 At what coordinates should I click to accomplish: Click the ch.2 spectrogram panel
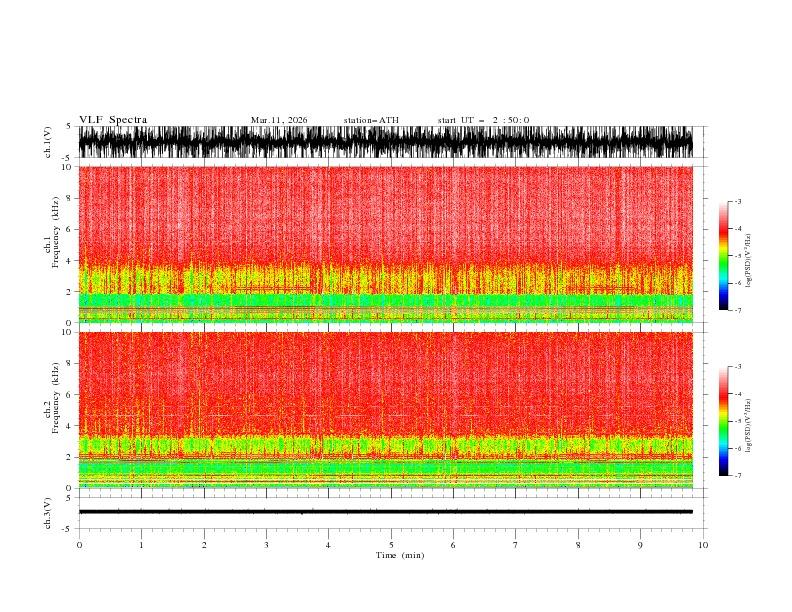[x=386, y=410]
